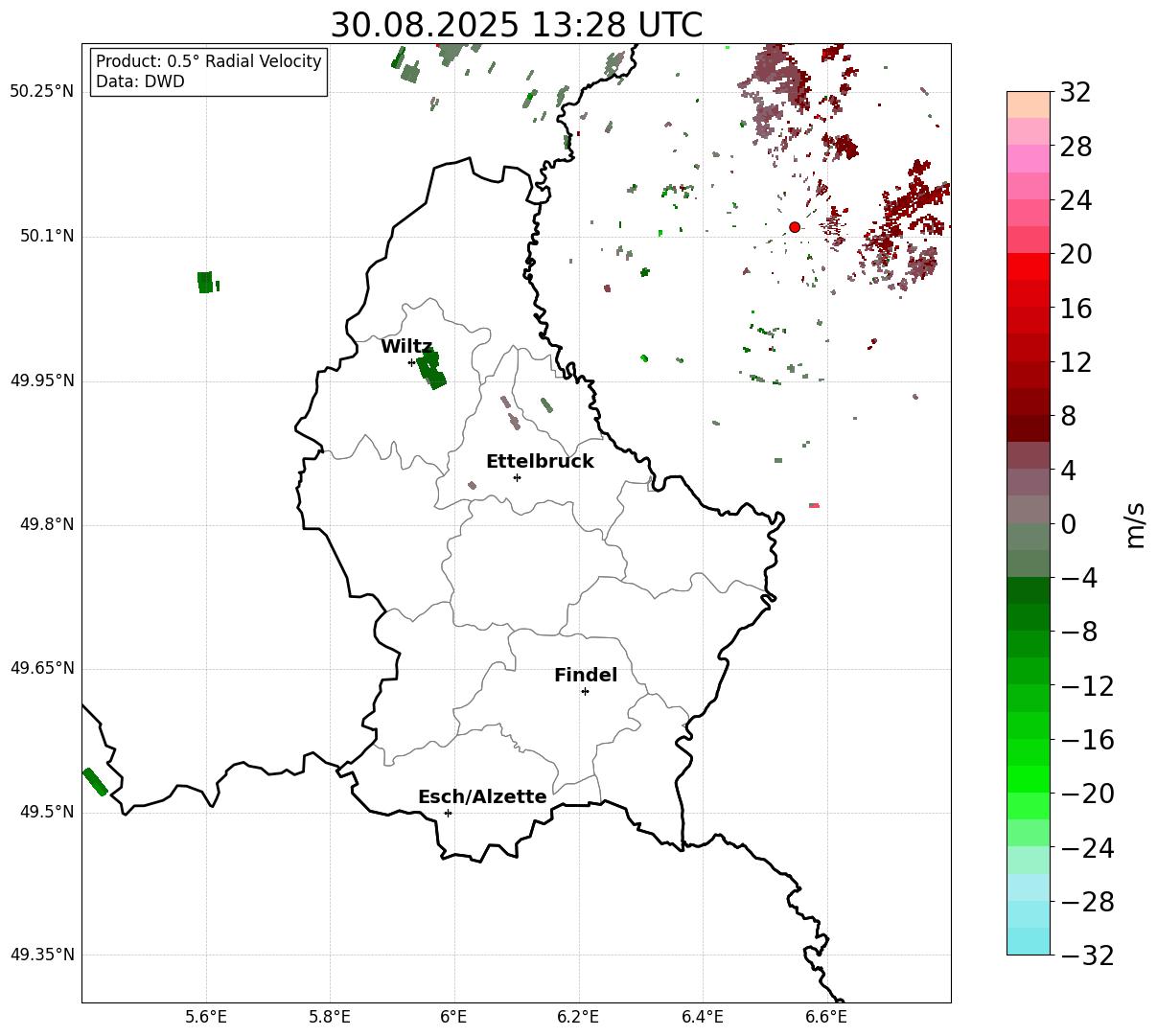The height and width of the screenshot is (1036, 1157).
Task: Click the latitude label "49.65°N"
Action: click(42, 668)
